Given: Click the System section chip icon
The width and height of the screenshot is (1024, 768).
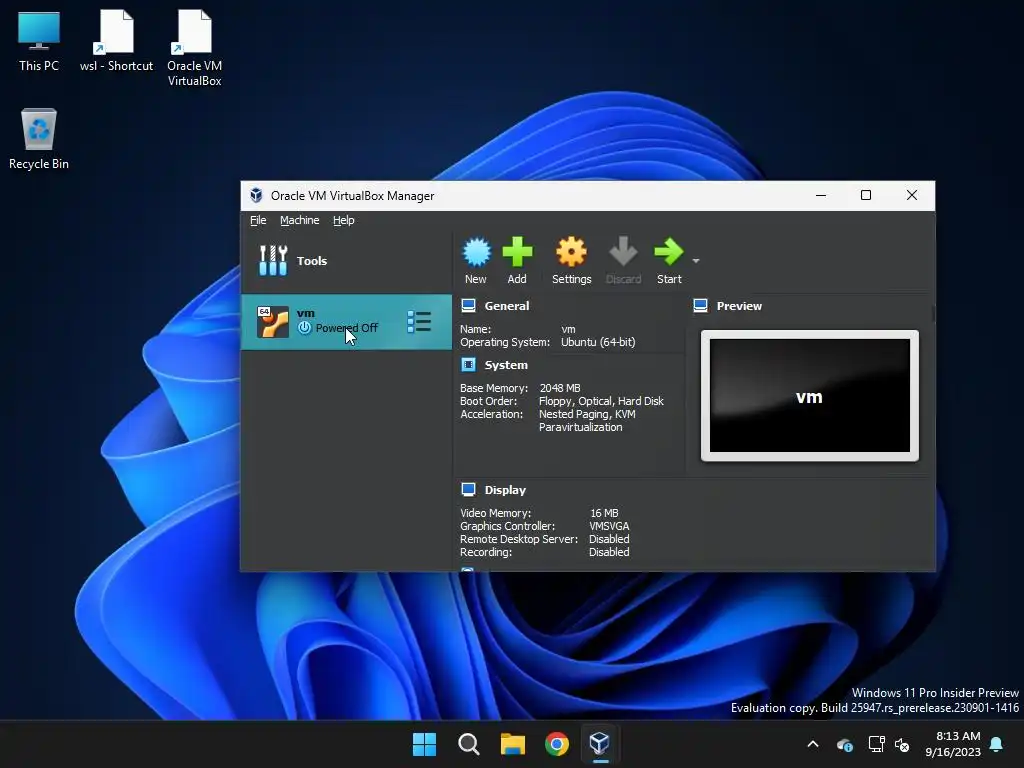Looking at the screenshot, I should point(468,364).
